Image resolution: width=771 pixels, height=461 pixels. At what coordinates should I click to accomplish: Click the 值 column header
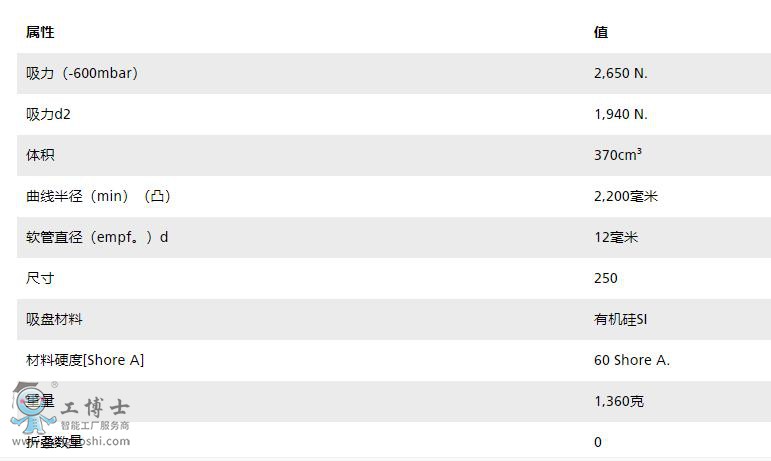601,32
